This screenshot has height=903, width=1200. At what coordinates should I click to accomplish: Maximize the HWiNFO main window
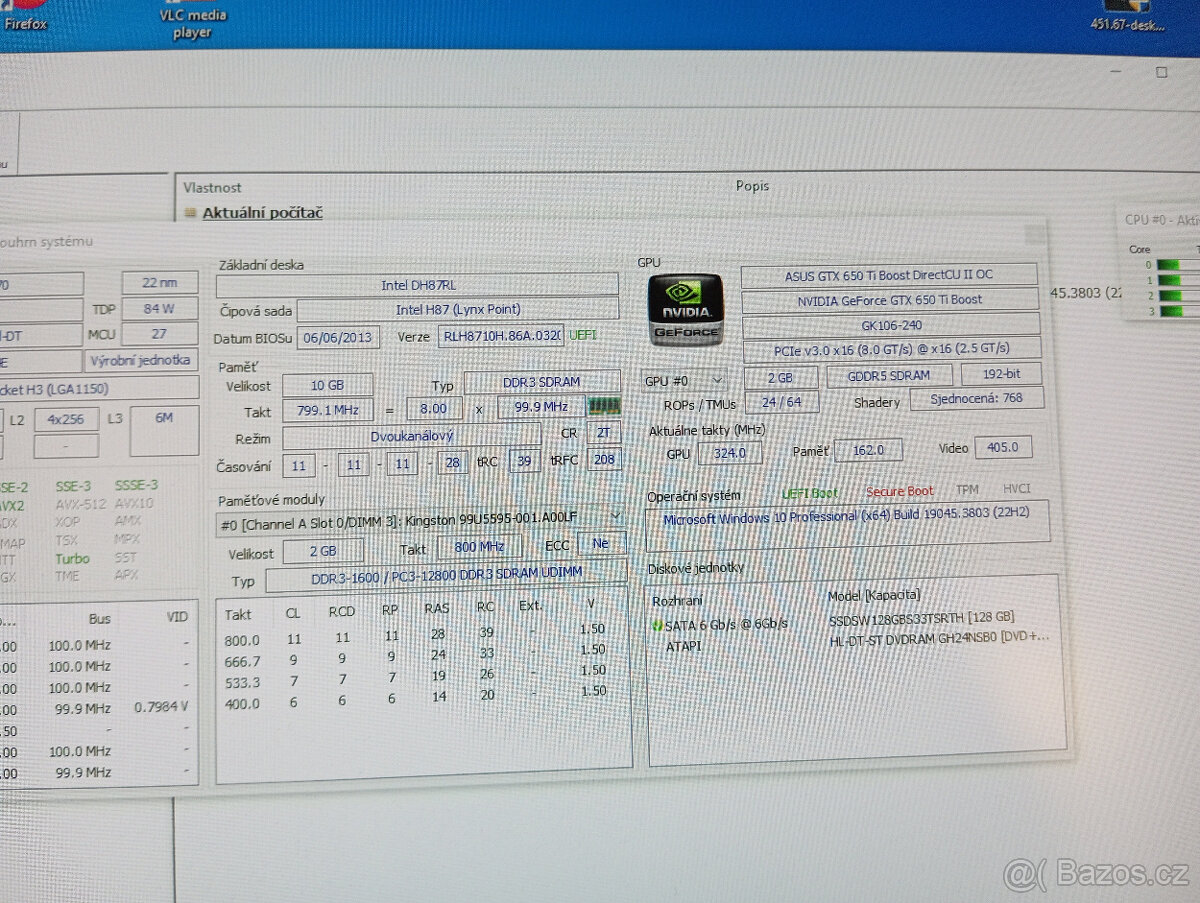[x=1161, y=73]
